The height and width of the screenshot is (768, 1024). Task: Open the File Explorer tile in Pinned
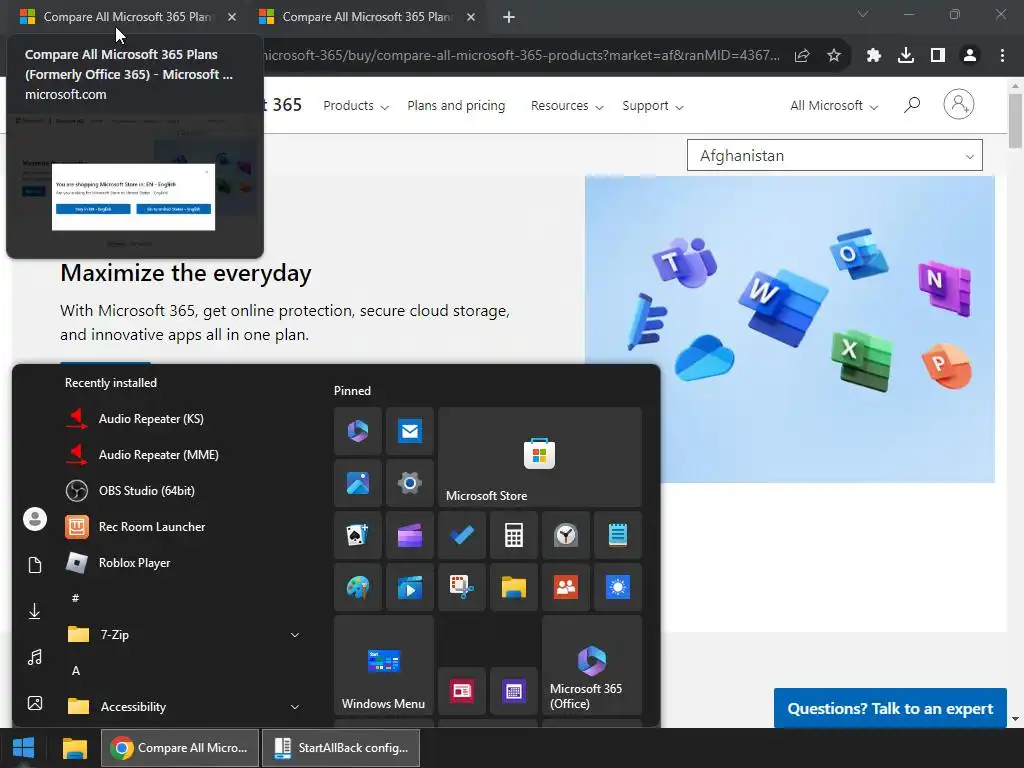pyautogui.click(x=514, y=587)
